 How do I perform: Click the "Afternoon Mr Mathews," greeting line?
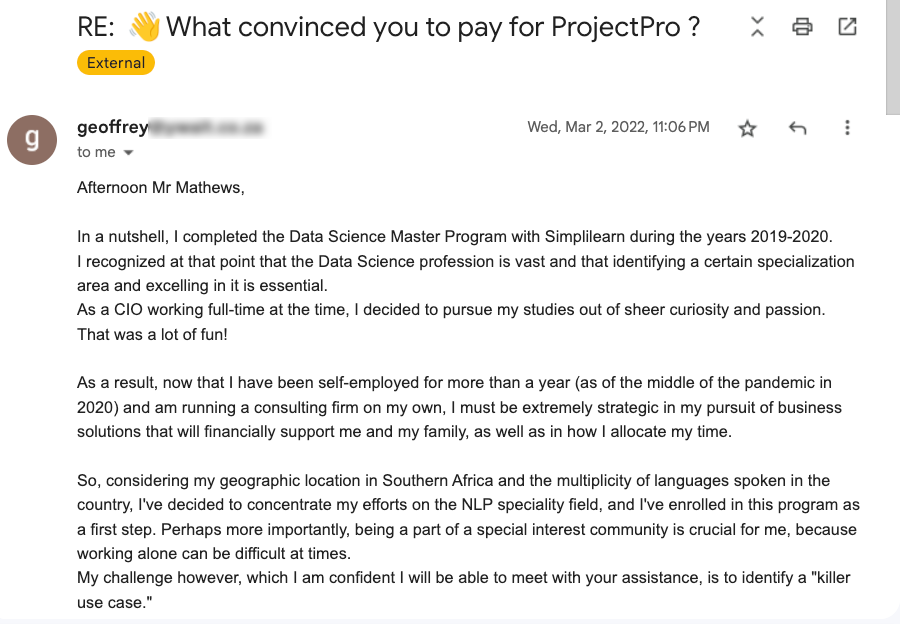click(x=160, y=187)
